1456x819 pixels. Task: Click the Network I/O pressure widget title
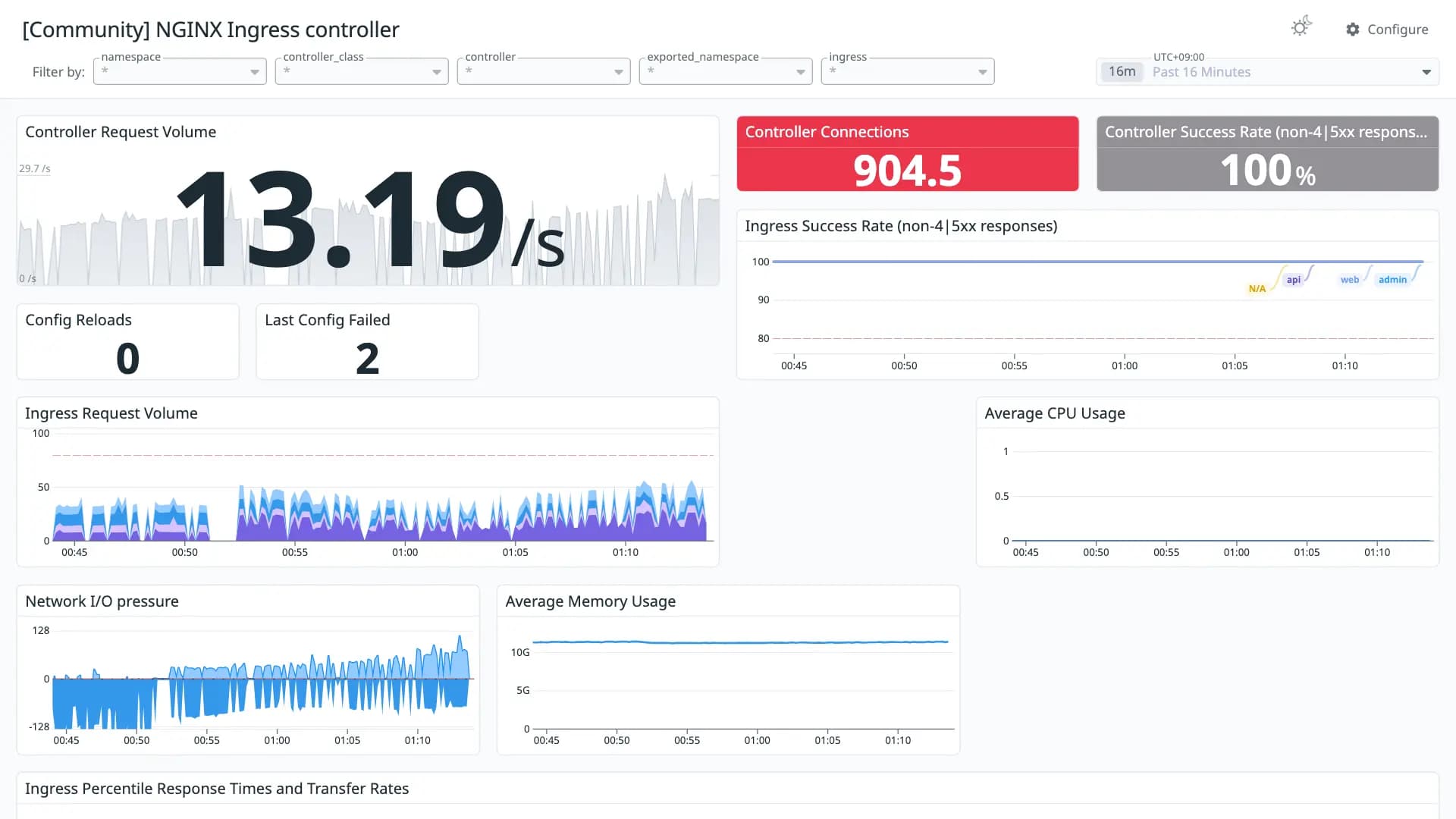pyautogui.click(x=102, y=601)
